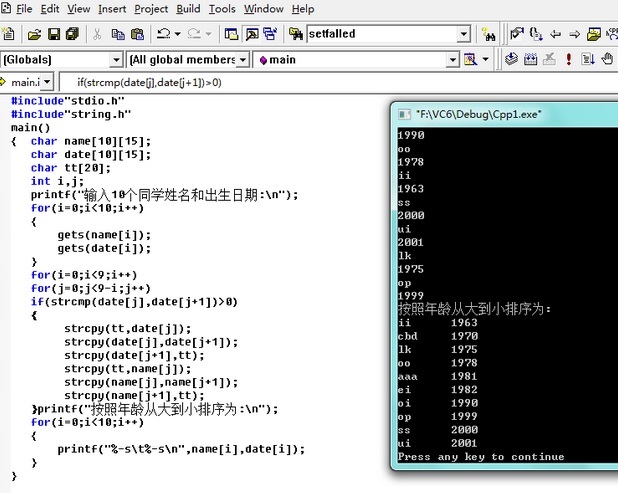Toggle the Workspace window button
The height and width of the screenshot is (493, 618).
pos(232,34)
